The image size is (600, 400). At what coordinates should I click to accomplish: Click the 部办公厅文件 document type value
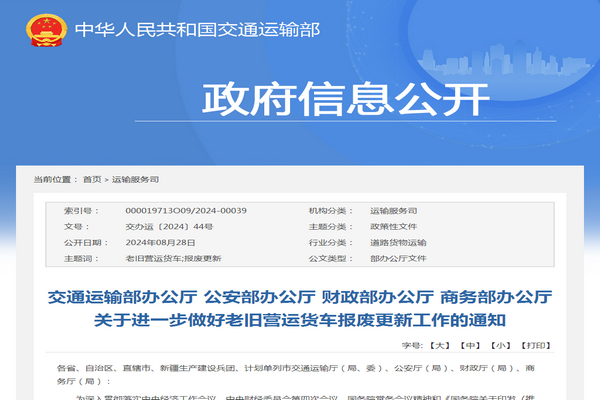398,258
